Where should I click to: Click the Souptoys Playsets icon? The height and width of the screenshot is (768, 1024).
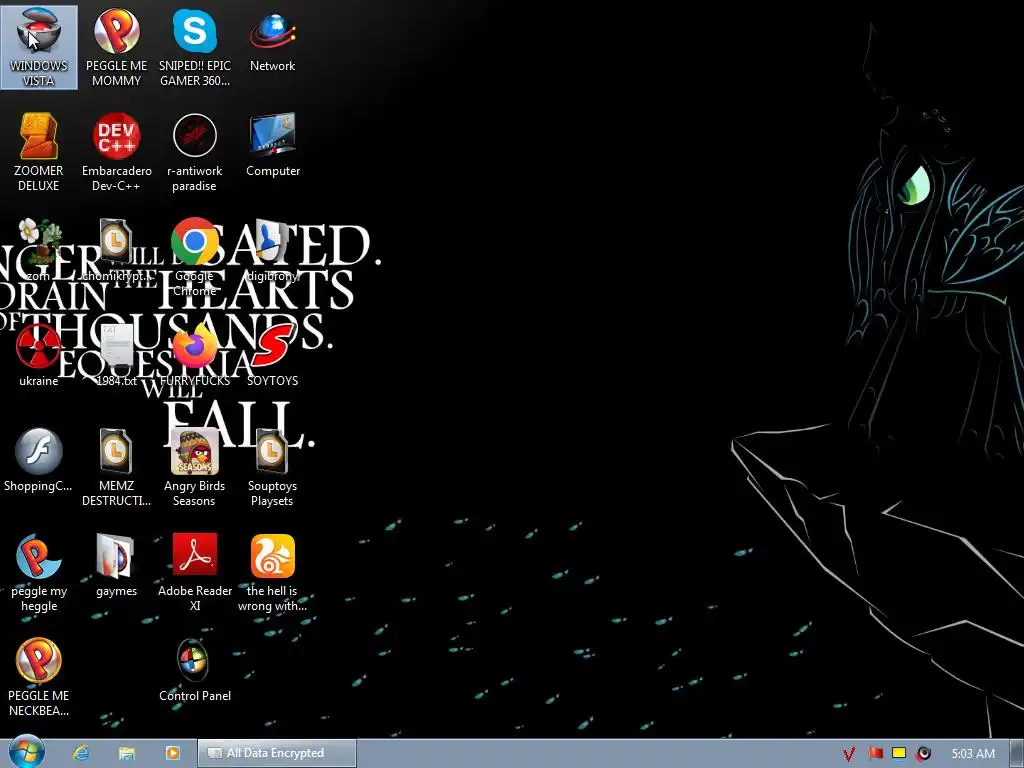pos(272,467)
